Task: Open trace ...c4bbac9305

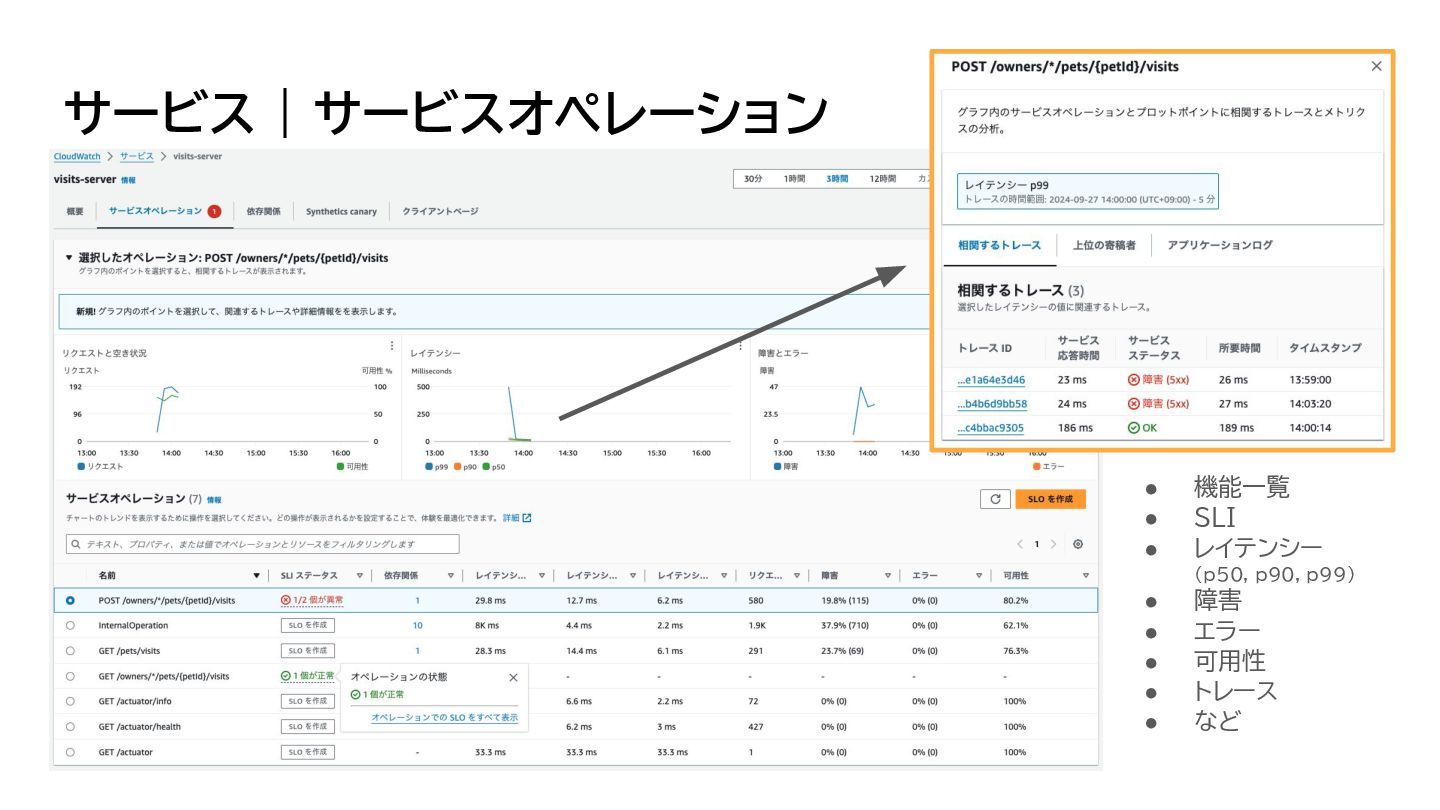Action: [x=990, y=428]
